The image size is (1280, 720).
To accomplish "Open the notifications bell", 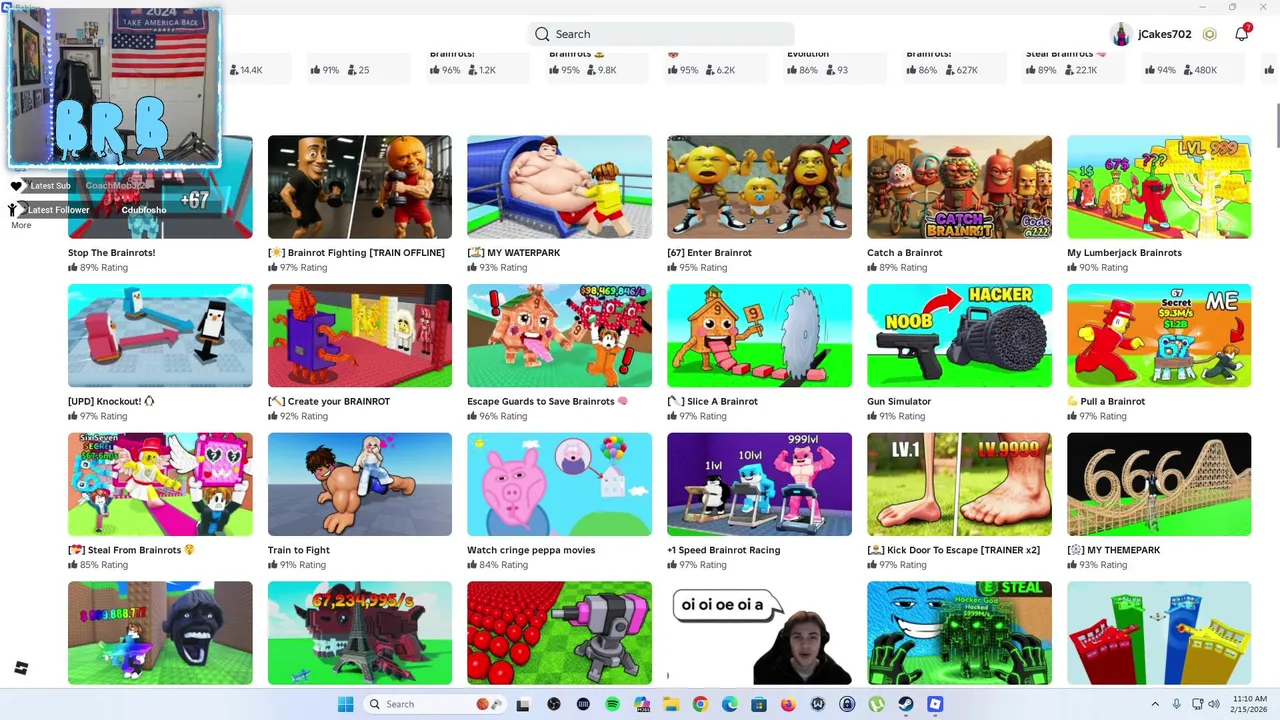I will click(x=1241, y=34).
